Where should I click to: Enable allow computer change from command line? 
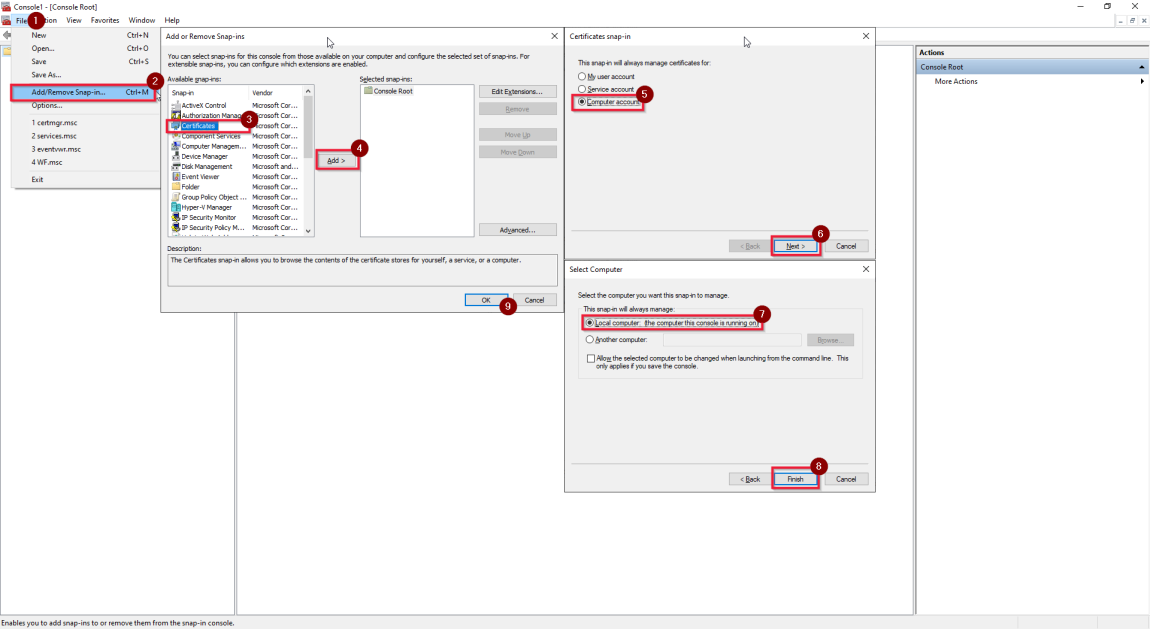coord(588,358)
